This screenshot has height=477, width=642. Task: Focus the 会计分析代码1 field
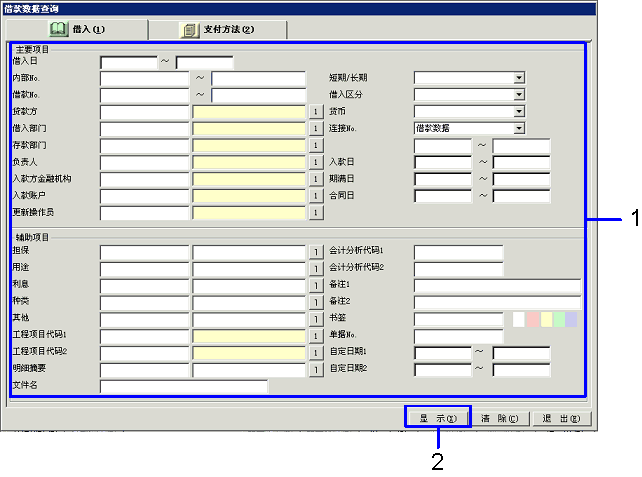tap(459, 252)
